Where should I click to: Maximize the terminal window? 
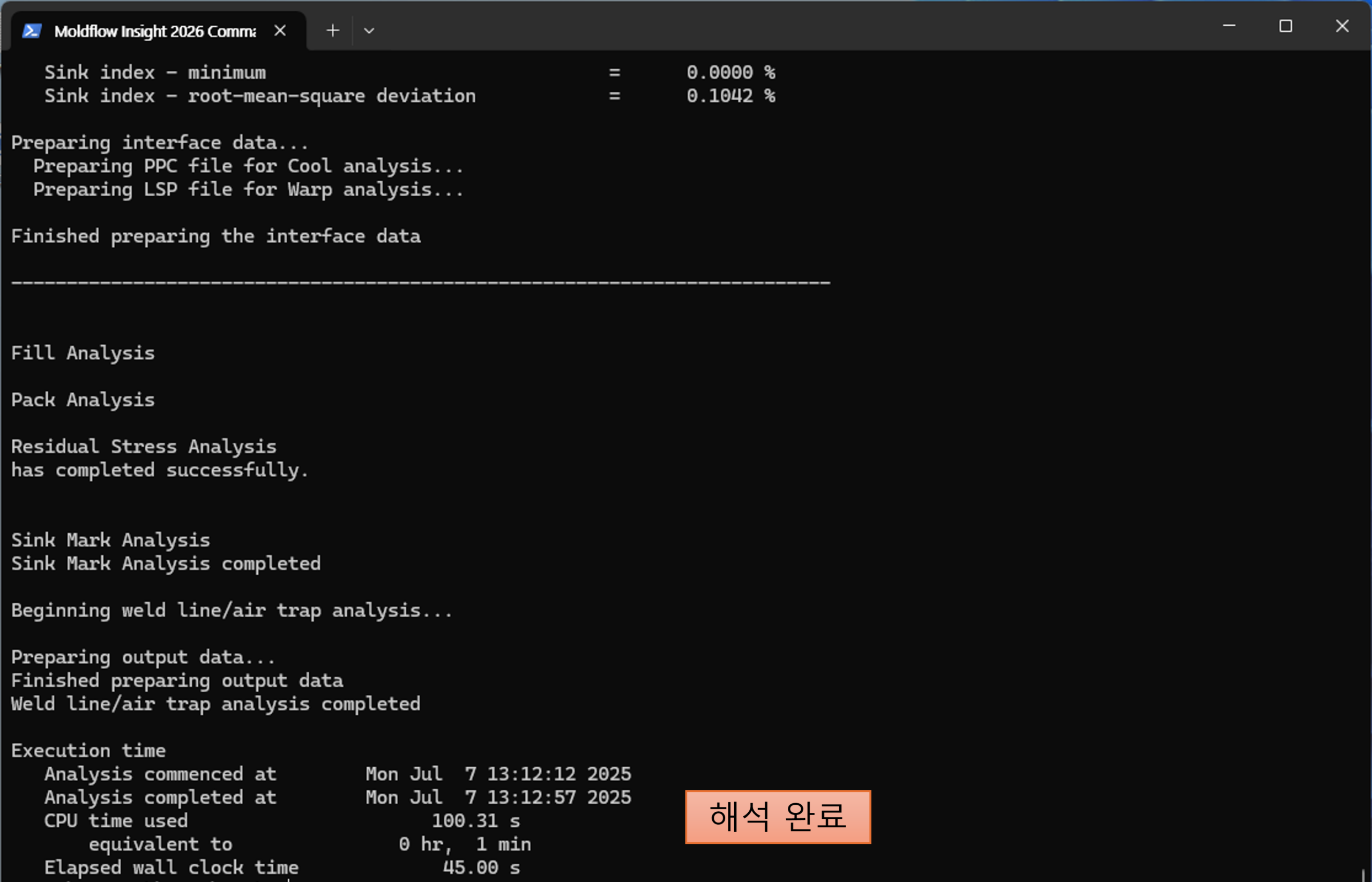coord(1286,26)
